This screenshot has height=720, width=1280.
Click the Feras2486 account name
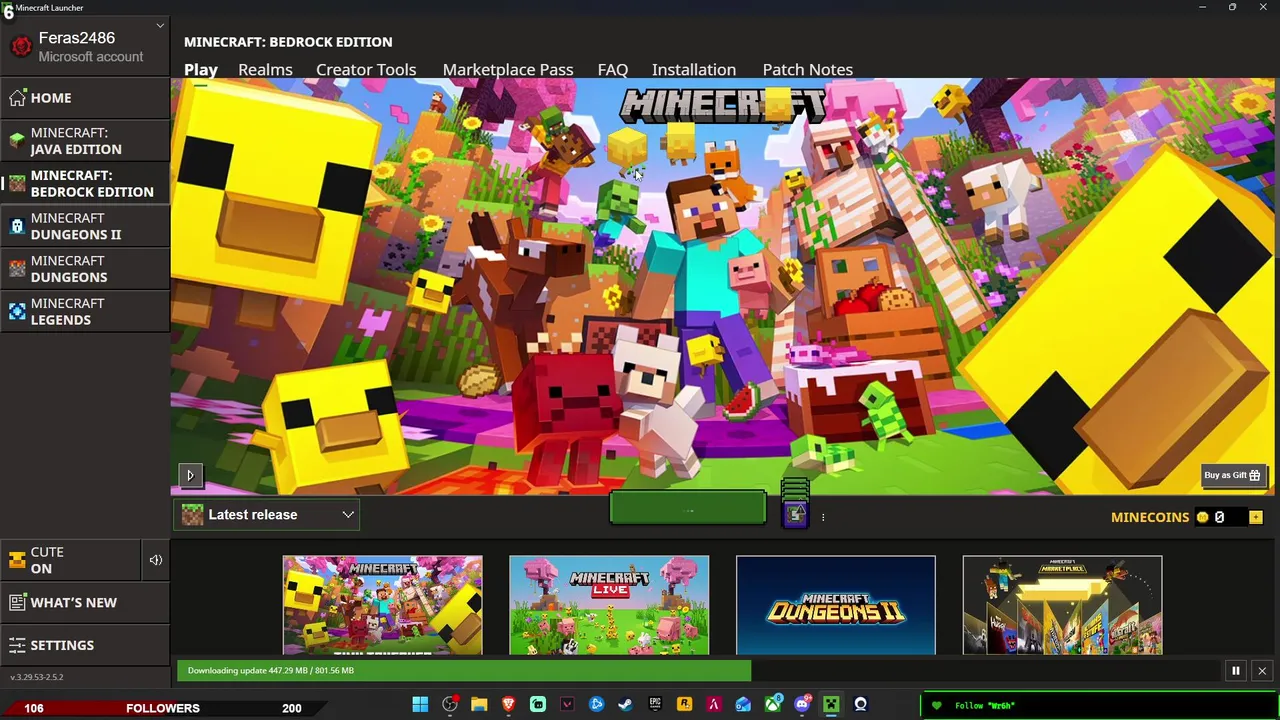coord(76,38)
